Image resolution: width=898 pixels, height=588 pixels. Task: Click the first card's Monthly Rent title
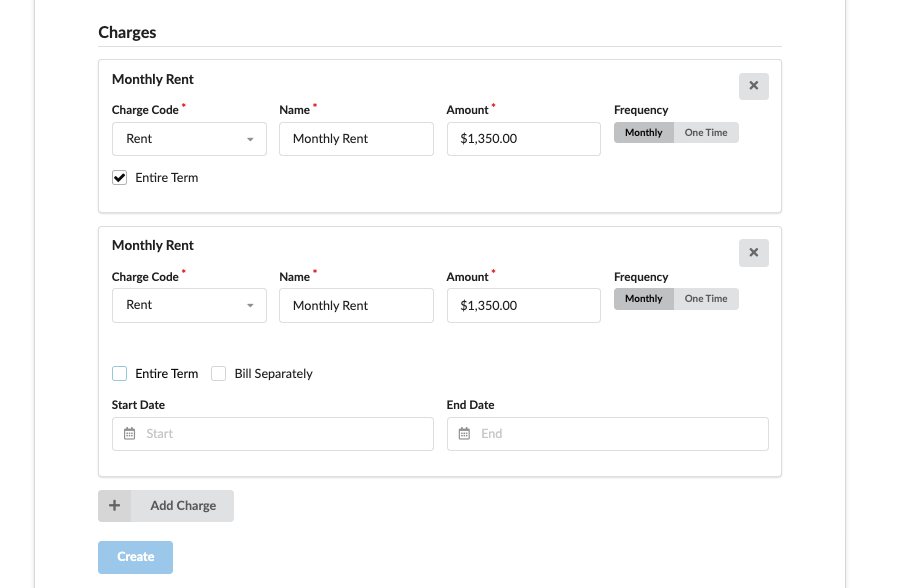(153, 79)
